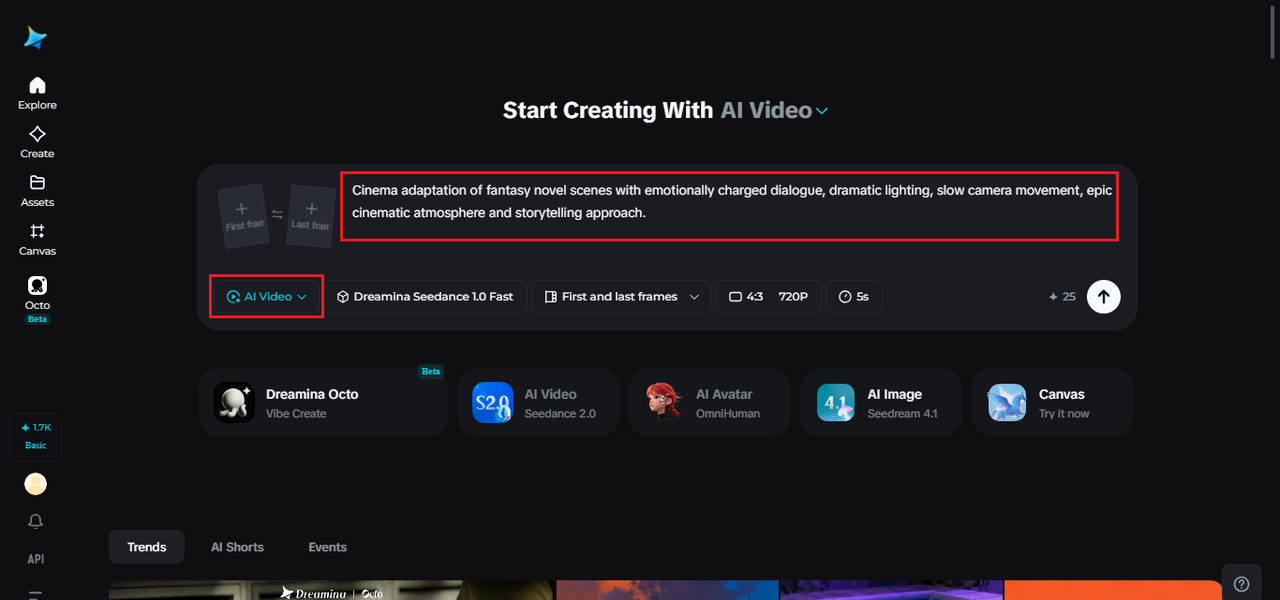Click the Dreamina Octo octopus icon
Screen dimensions: 1280x600
coord(234,403)
